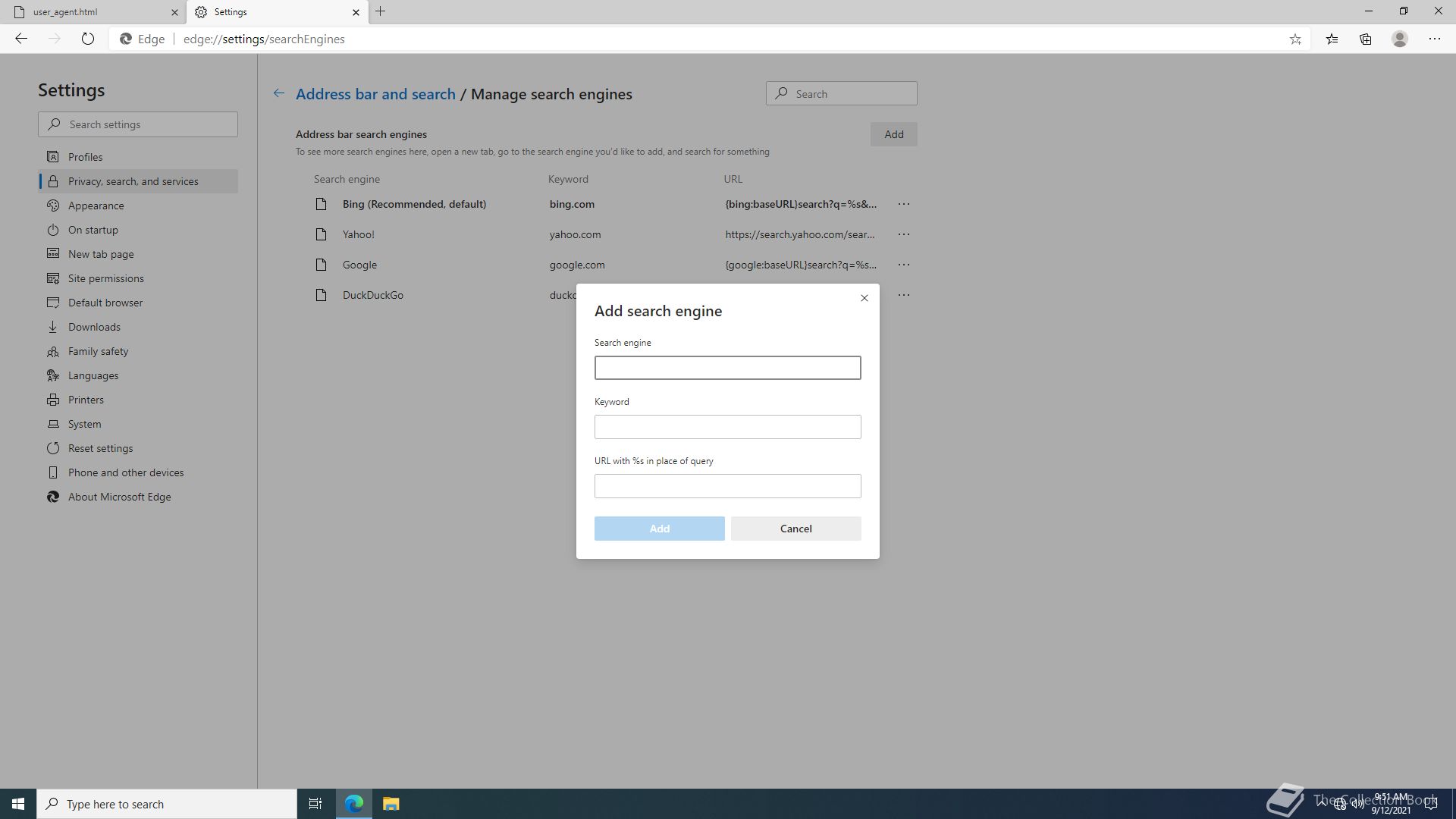Viewport: 1456px width, 819px height.
Task: Follow the Address bar and search breadcrumb link
Action: (x=375, y=94)
